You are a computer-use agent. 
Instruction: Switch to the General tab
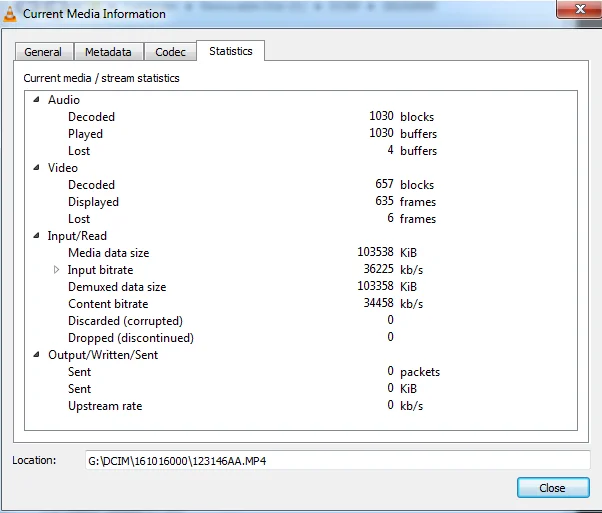click(44, 52)
